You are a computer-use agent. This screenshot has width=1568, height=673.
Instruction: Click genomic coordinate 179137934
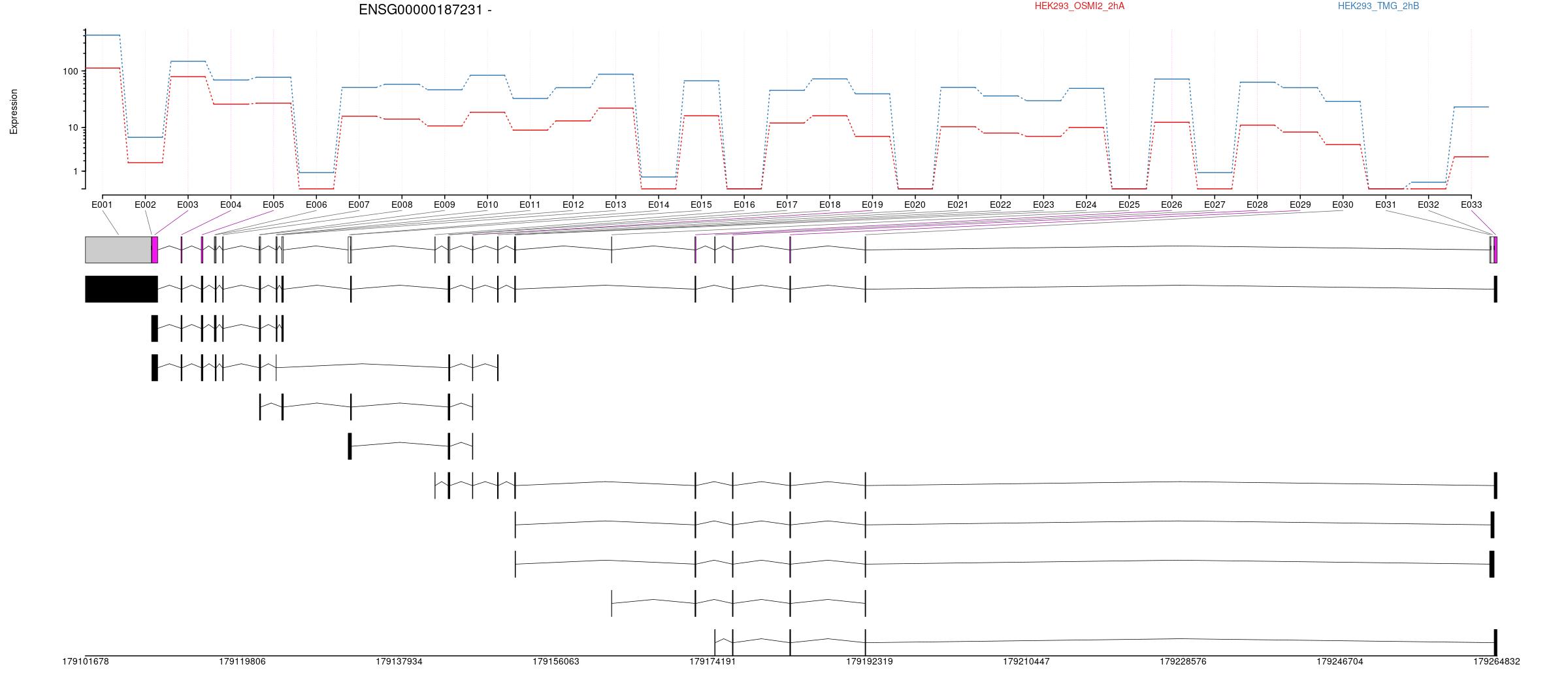coord(399,661)
